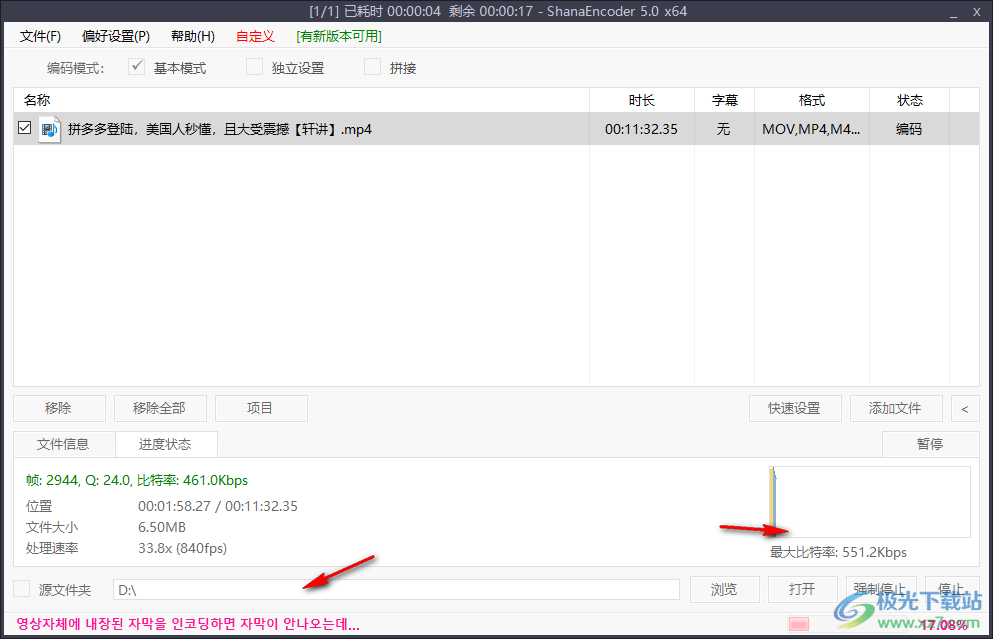Select file 拼多多登陆，美国人秒懂 .mp4
The image size is (993, 639).
pyautogui.click(x=220, y=129)
